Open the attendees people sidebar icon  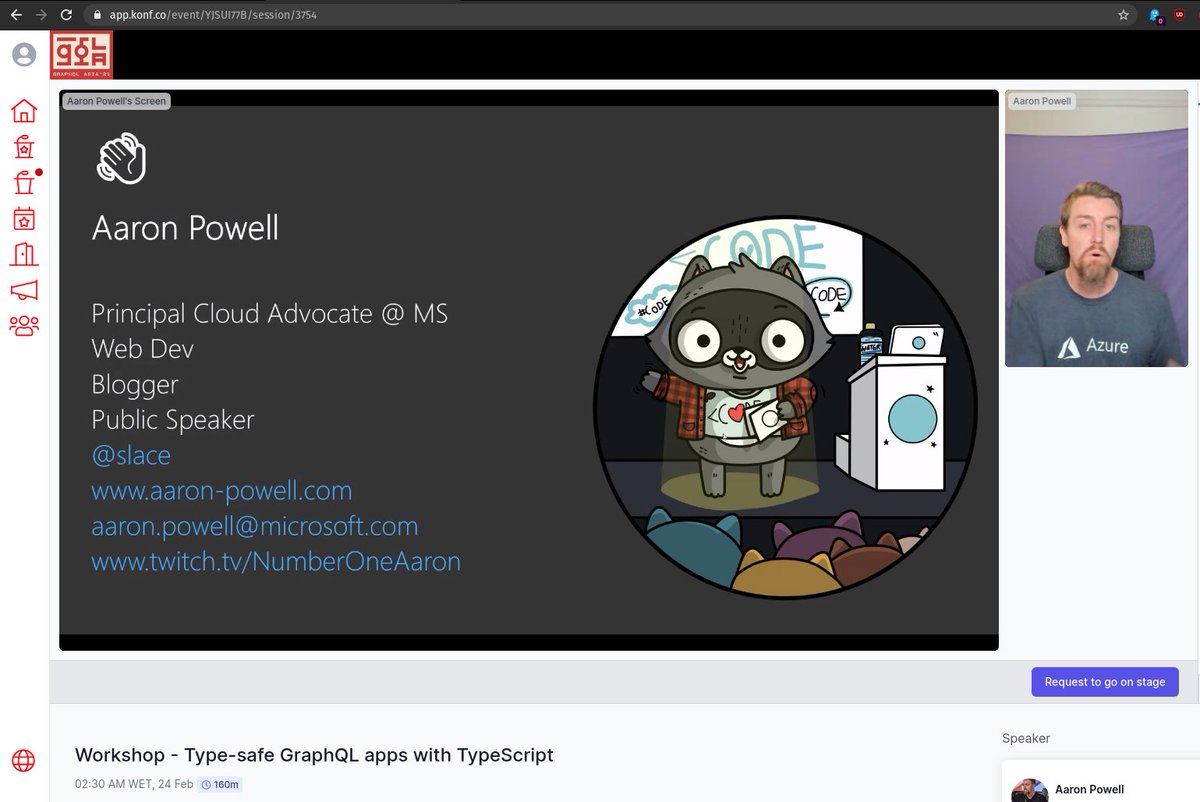click(x=24, y=325)
